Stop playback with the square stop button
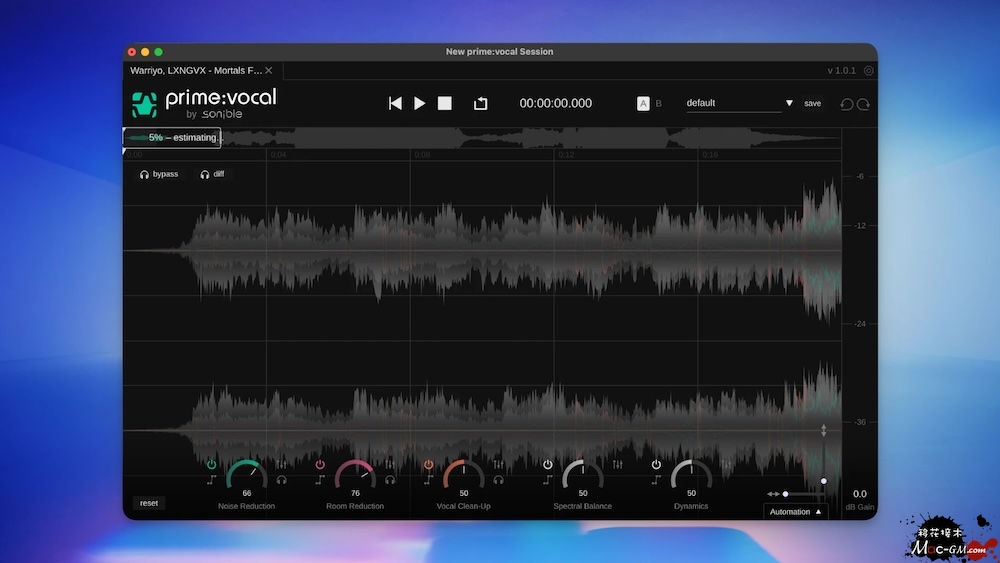 point(445,103)
